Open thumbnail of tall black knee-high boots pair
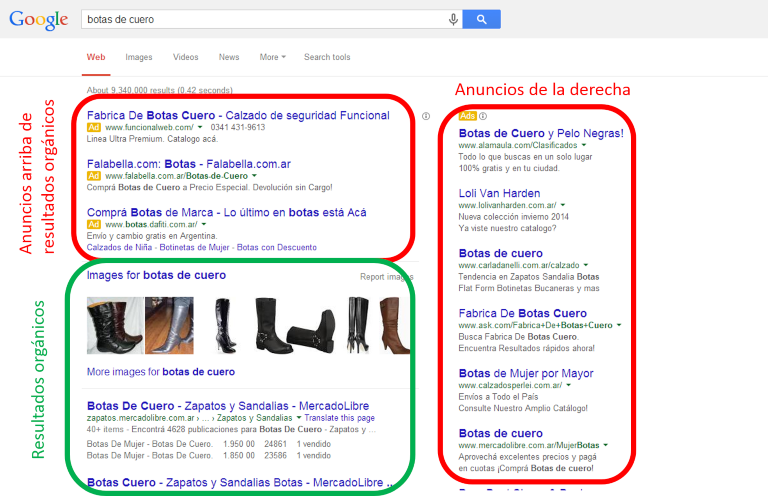The height and width of the screenshot is (496, 768). (x=359, y=325)
